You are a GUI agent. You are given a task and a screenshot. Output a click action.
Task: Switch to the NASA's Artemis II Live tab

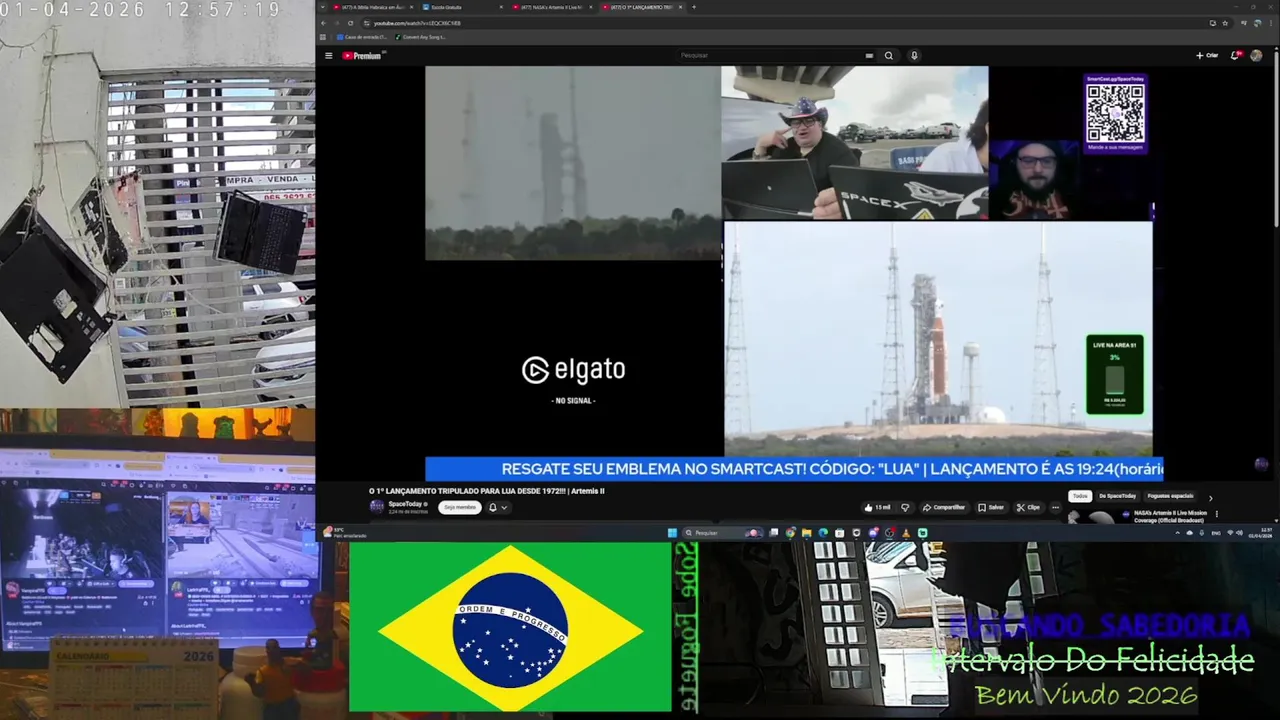pos(552,7)
